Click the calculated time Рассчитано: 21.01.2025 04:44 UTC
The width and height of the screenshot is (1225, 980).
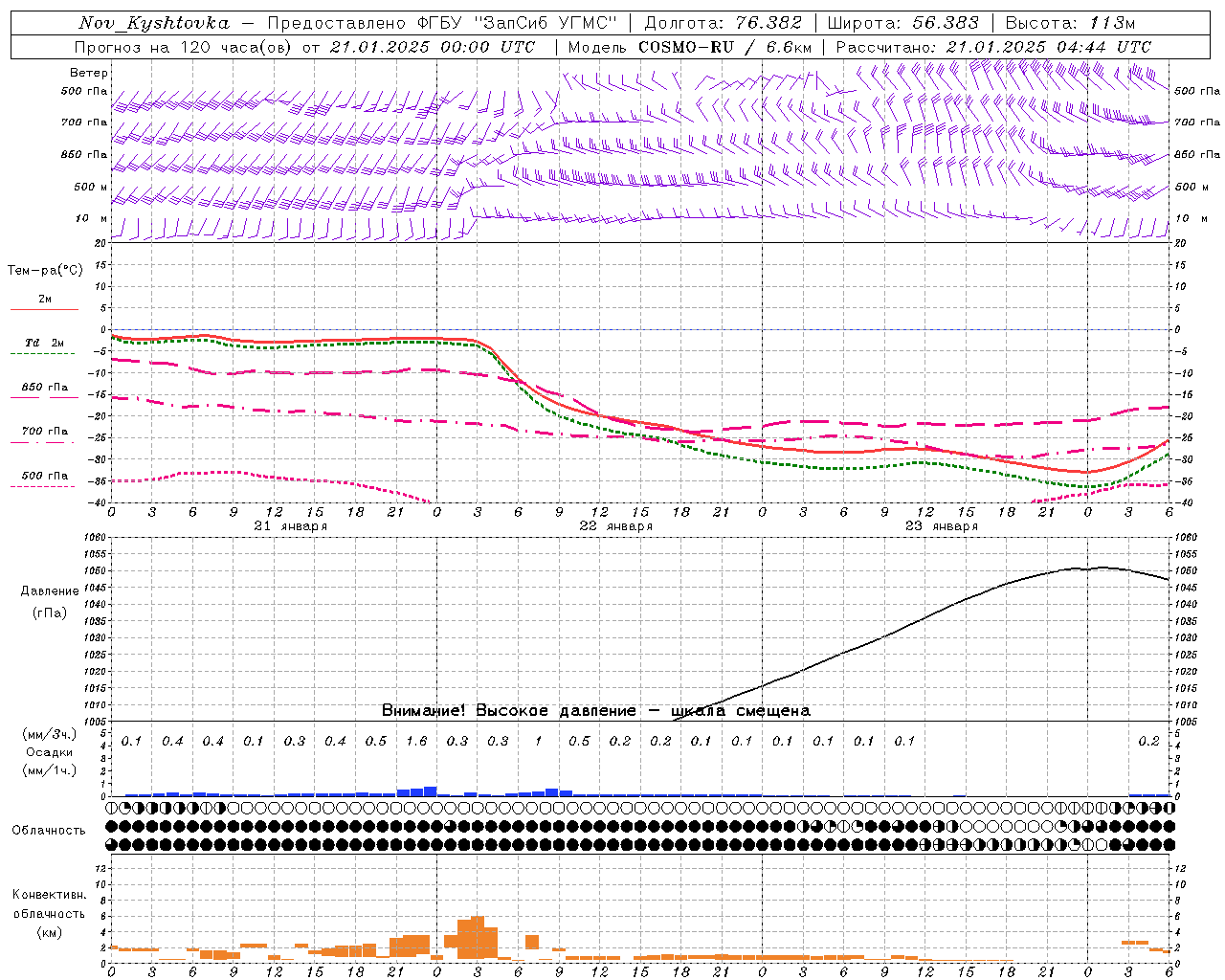pyautogui.click(x=993, y=47)
